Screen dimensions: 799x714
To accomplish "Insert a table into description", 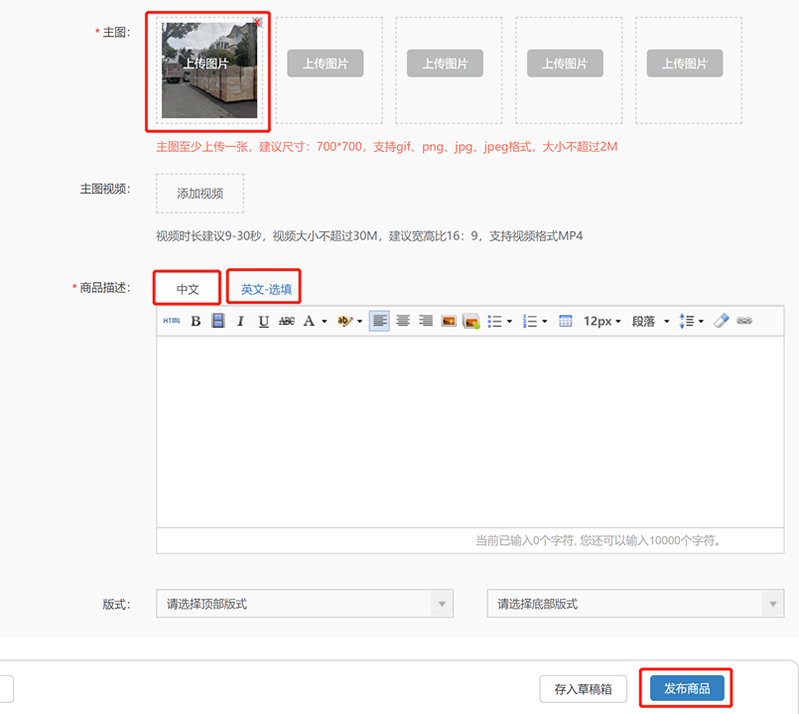I will click(x=565, y=321).
